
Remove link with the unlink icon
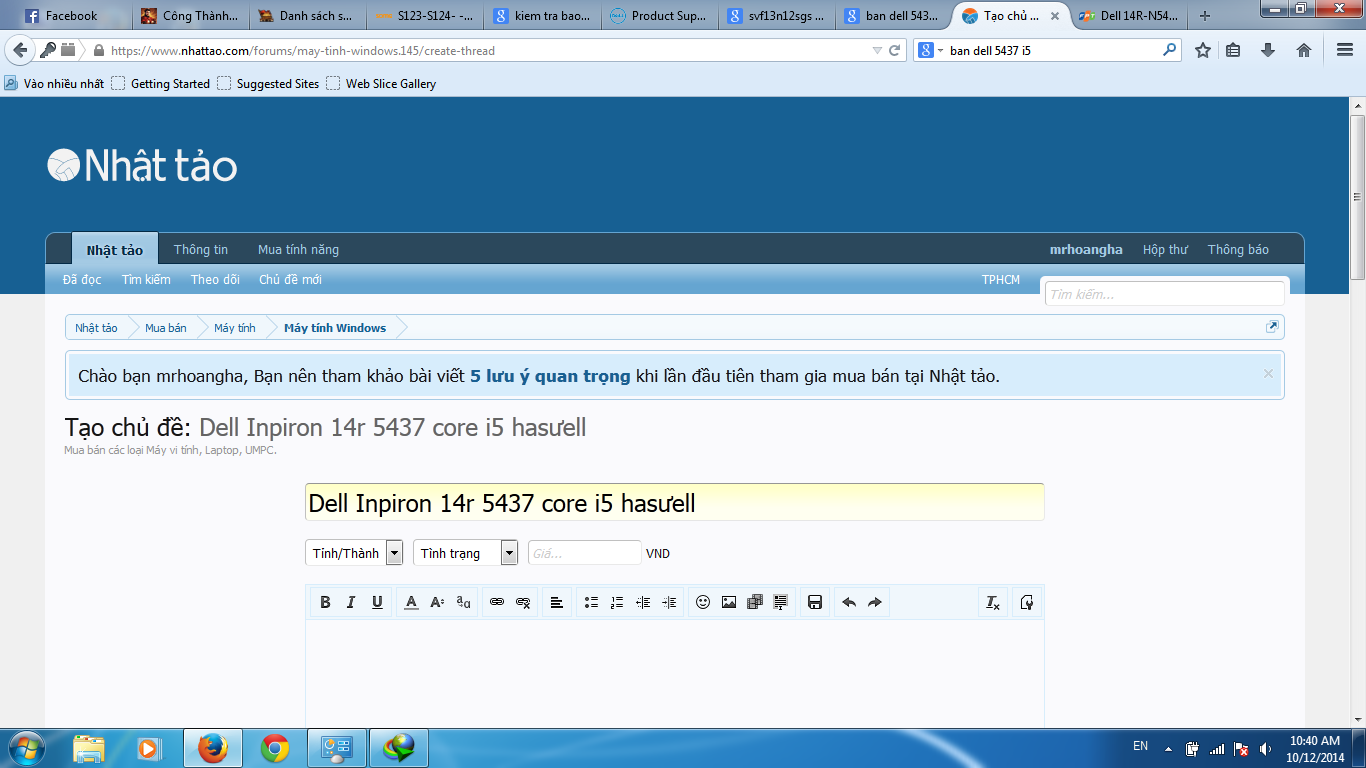point(523,602)
